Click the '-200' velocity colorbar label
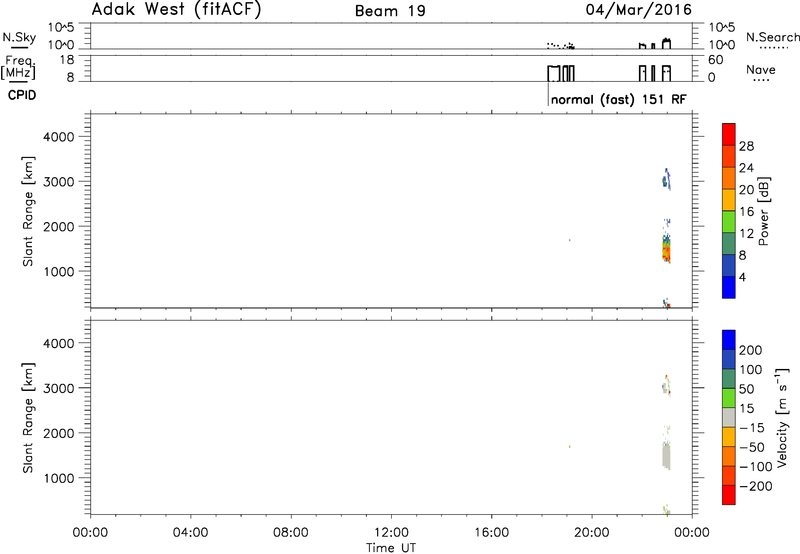Viewport: 800px width, 554px height. pos(756,486)
